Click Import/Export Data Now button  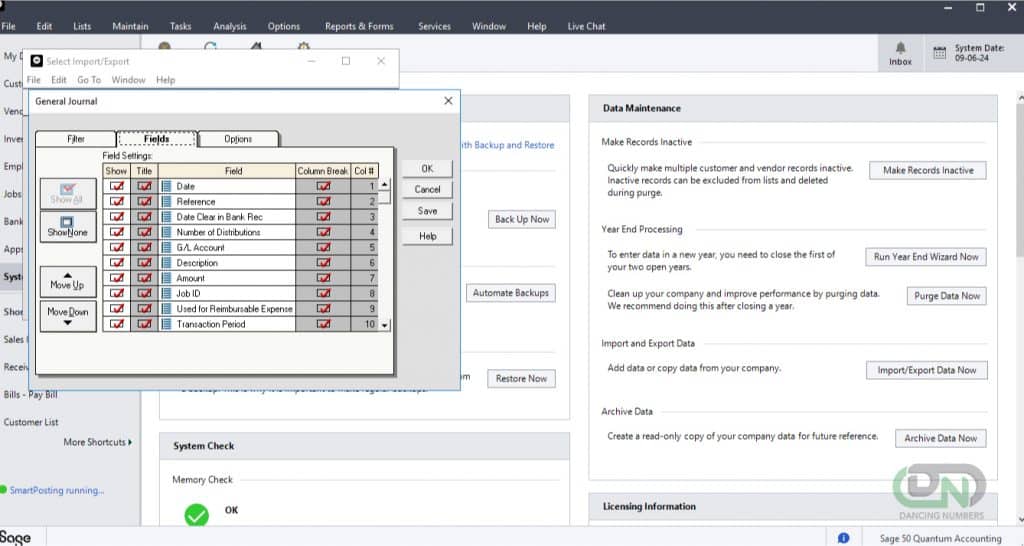click(x=927, y=370)
